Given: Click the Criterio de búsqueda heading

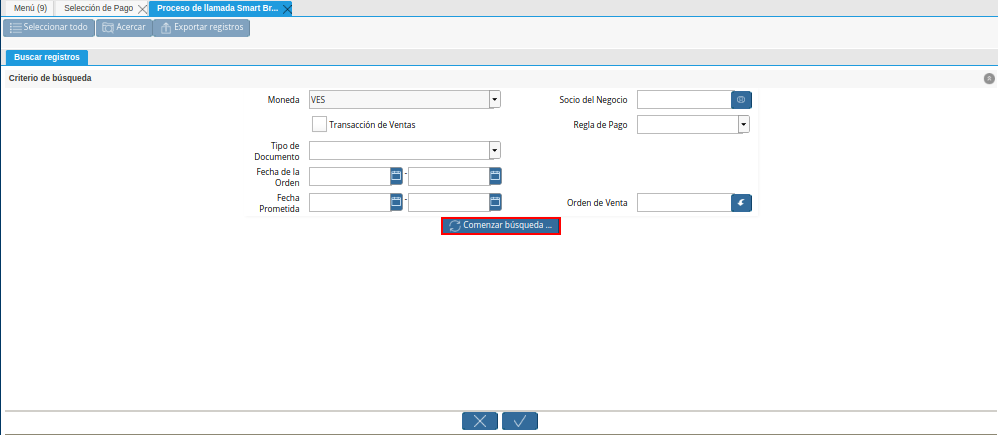Looking at the screenshot, I should [x=50, y=78].
